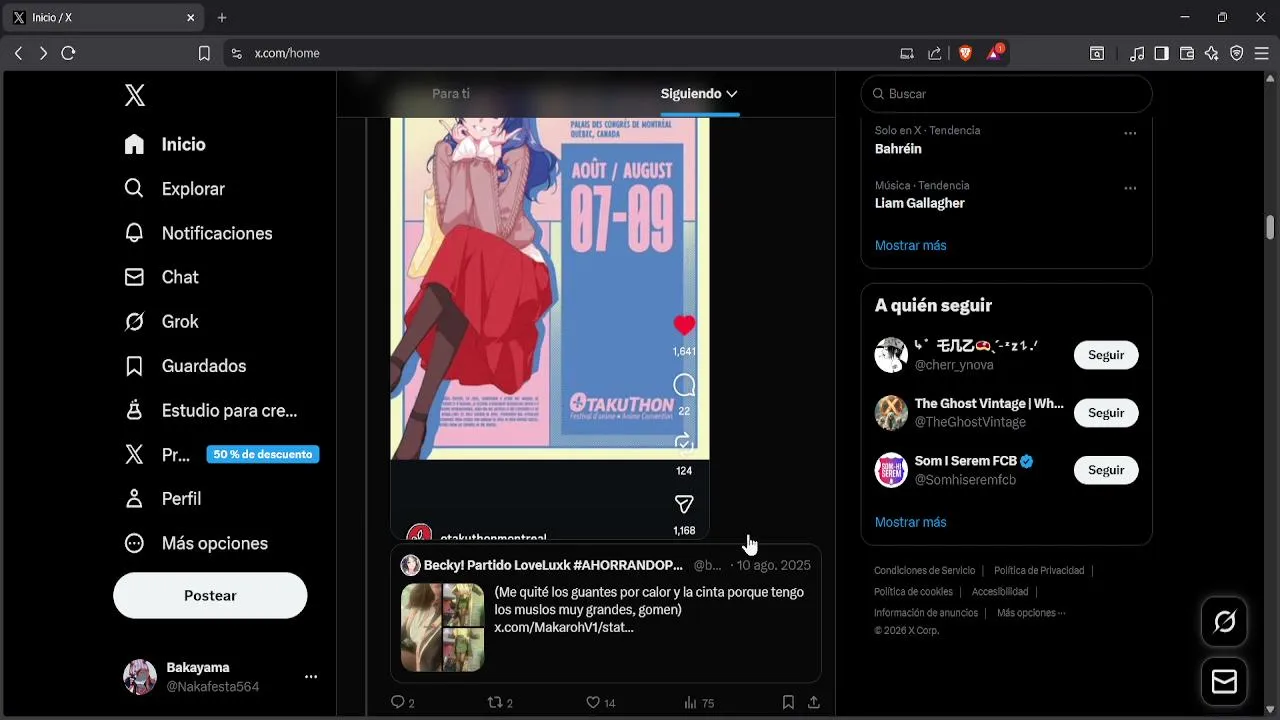Follow @cherr_ynova with Seguir
1280x720 pixels.
coord(1106,355)
